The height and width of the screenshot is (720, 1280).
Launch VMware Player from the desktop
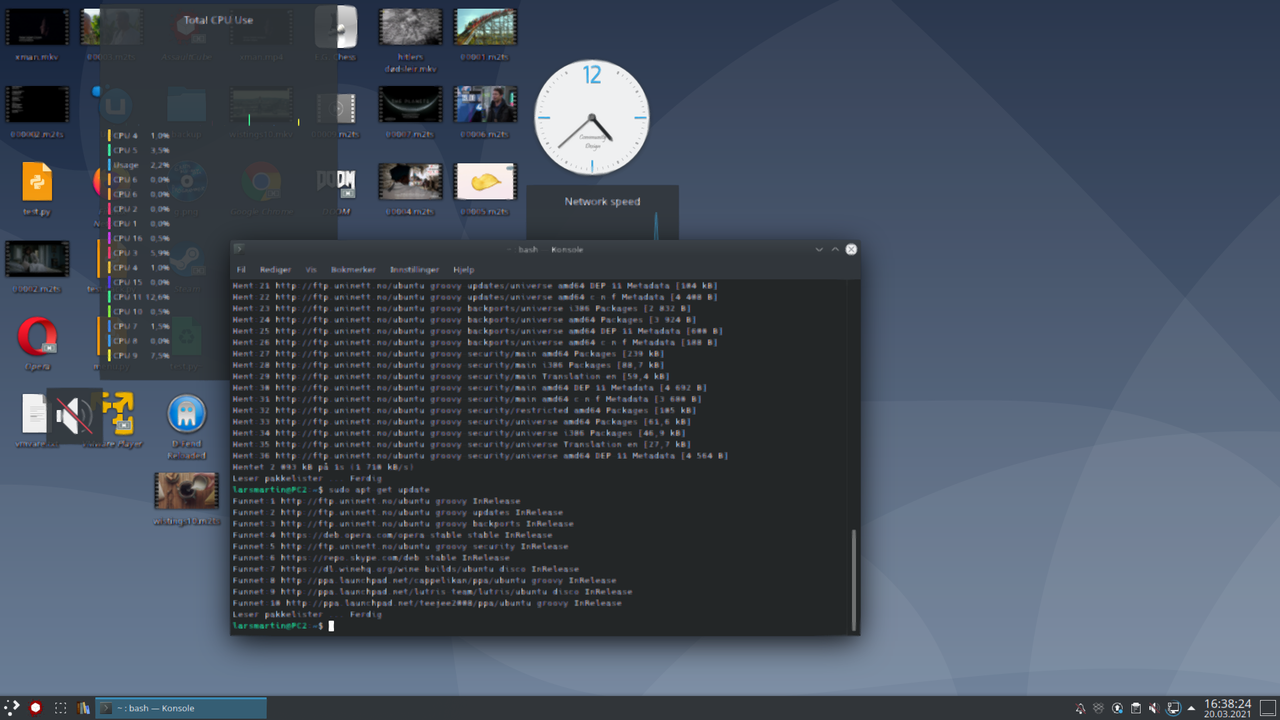tap(118, 412)
